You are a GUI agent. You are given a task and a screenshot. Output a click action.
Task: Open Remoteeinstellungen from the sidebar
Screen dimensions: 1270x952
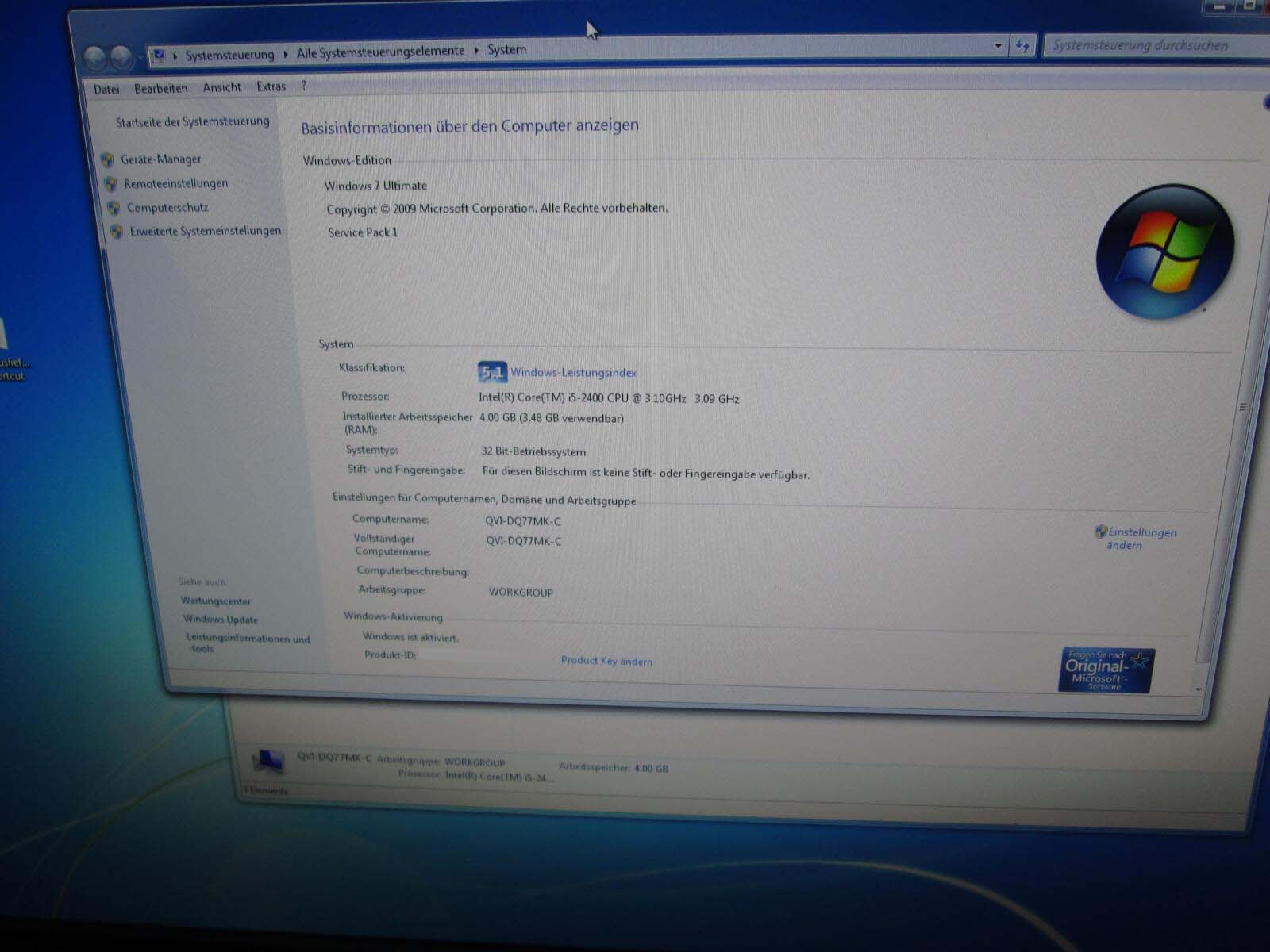[175, 183]
